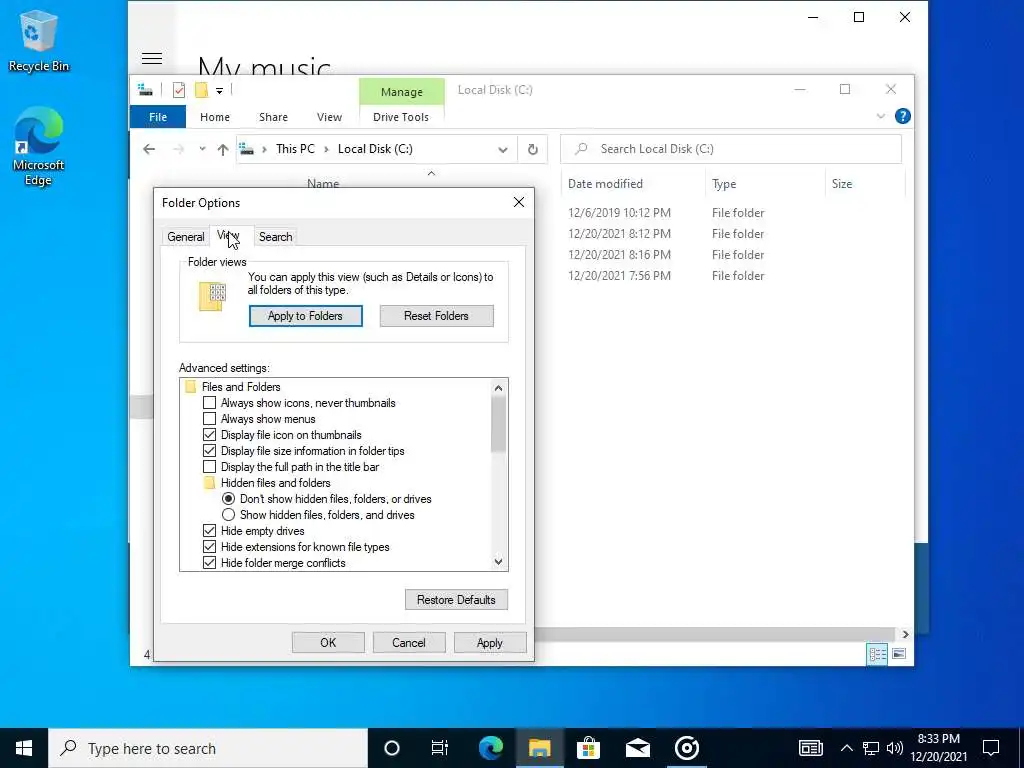Open Microsoft Store from the taskbar
1024x768 pixels.
tap(588, 748)
